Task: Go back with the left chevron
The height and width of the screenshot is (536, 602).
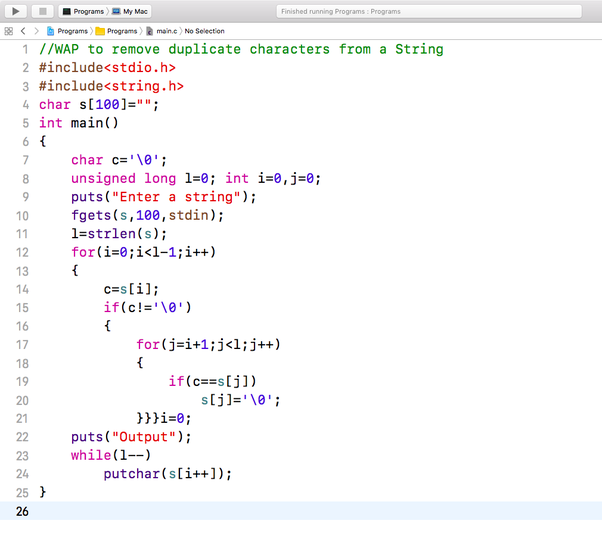Action: click(23, 31)
